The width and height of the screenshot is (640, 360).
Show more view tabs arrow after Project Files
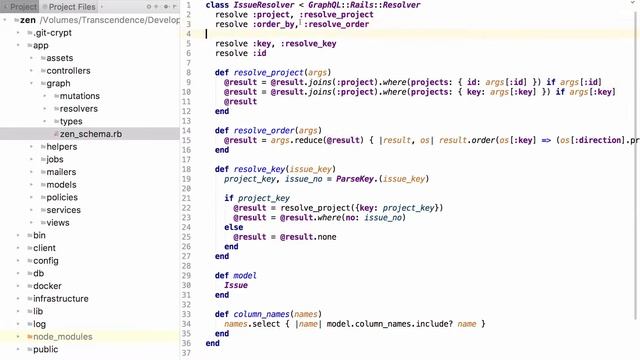[102, 7]
